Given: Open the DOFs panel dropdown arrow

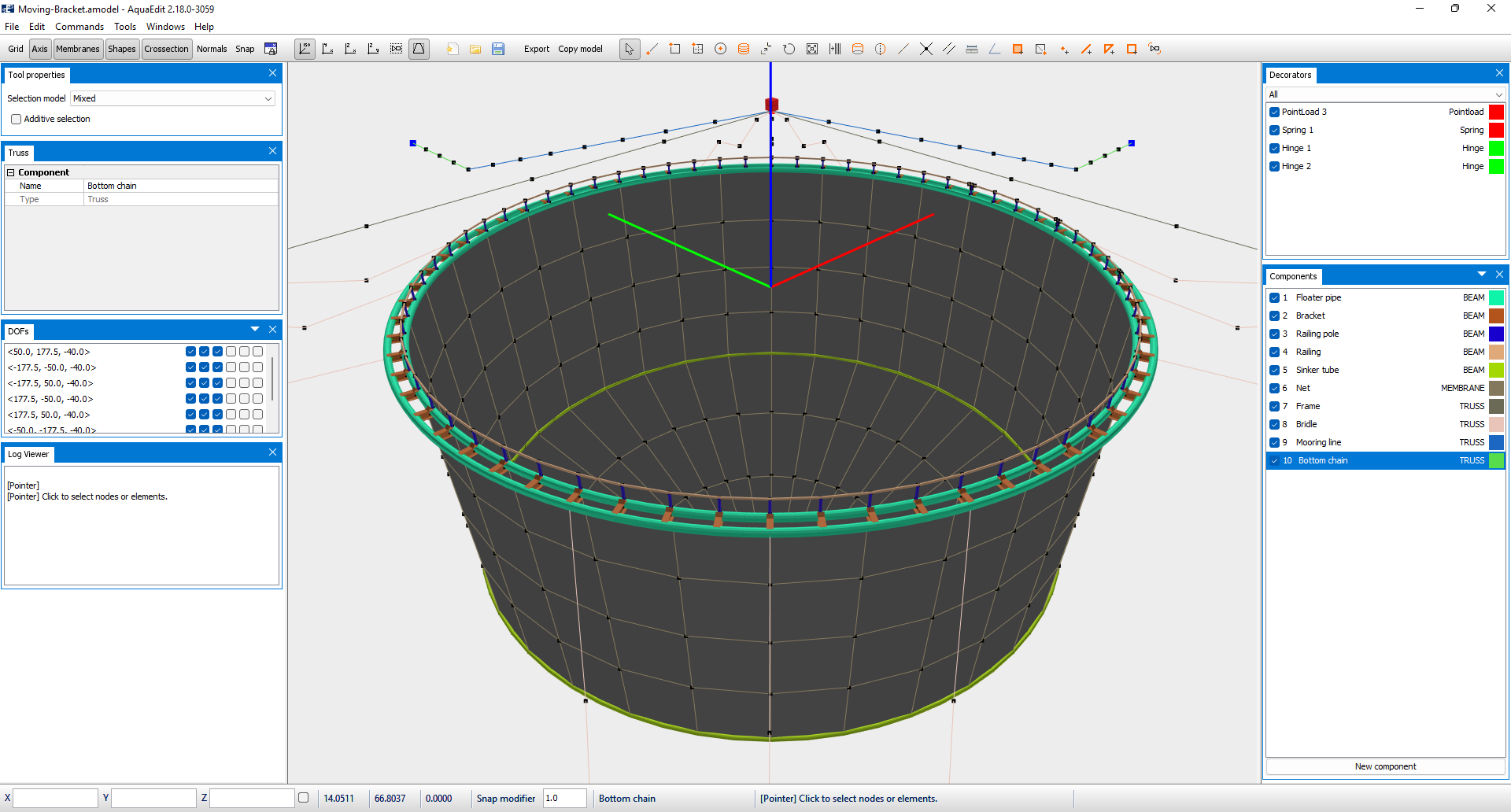Looking at the screenshot, I should [255, 329].
